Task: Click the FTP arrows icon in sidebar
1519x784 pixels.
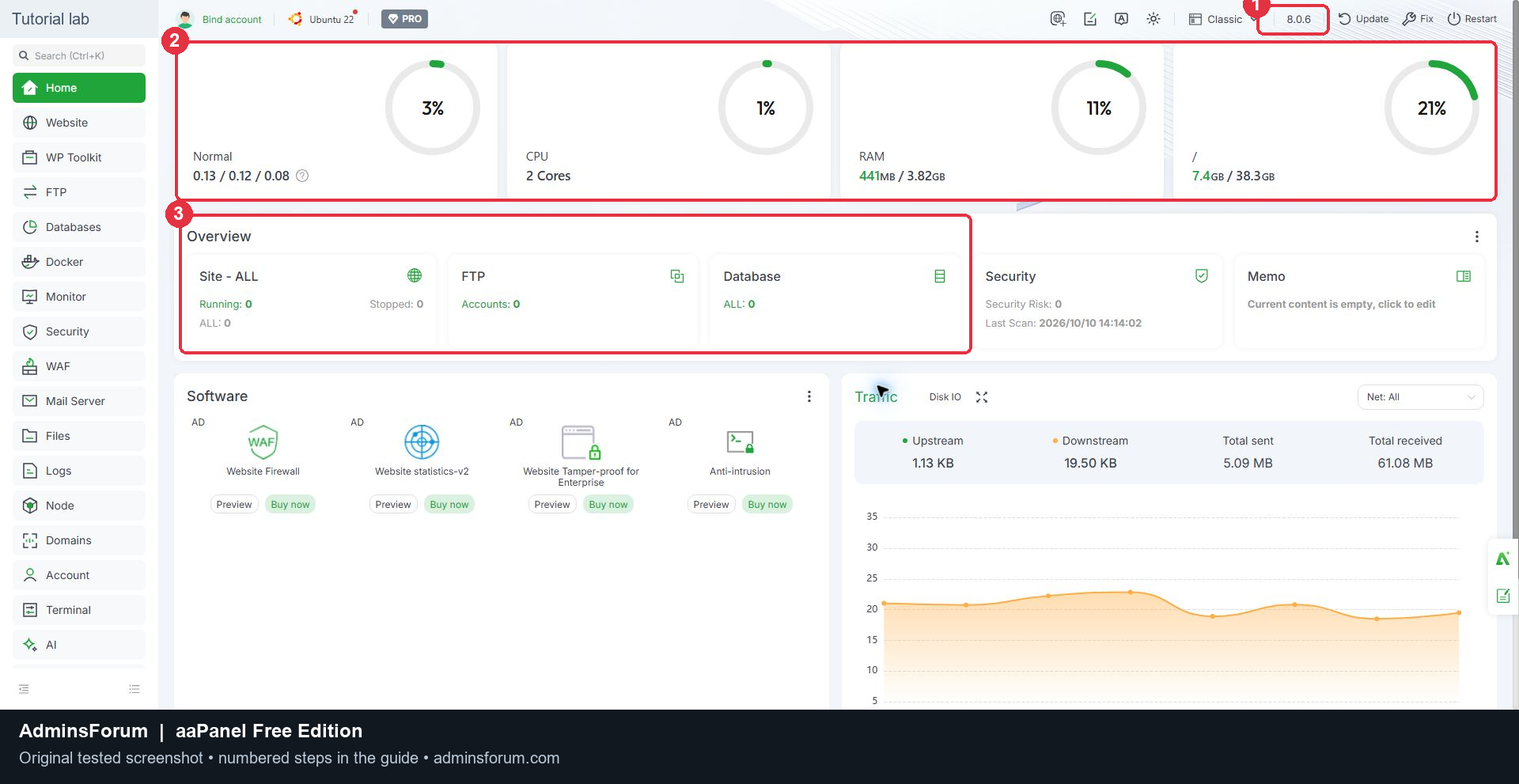Action: click(30, 192)
